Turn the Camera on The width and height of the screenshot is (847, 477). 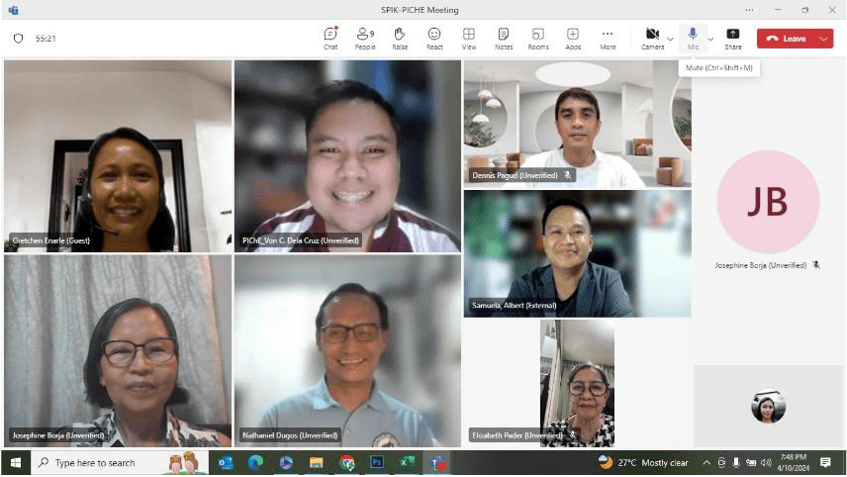pos(653,38)
